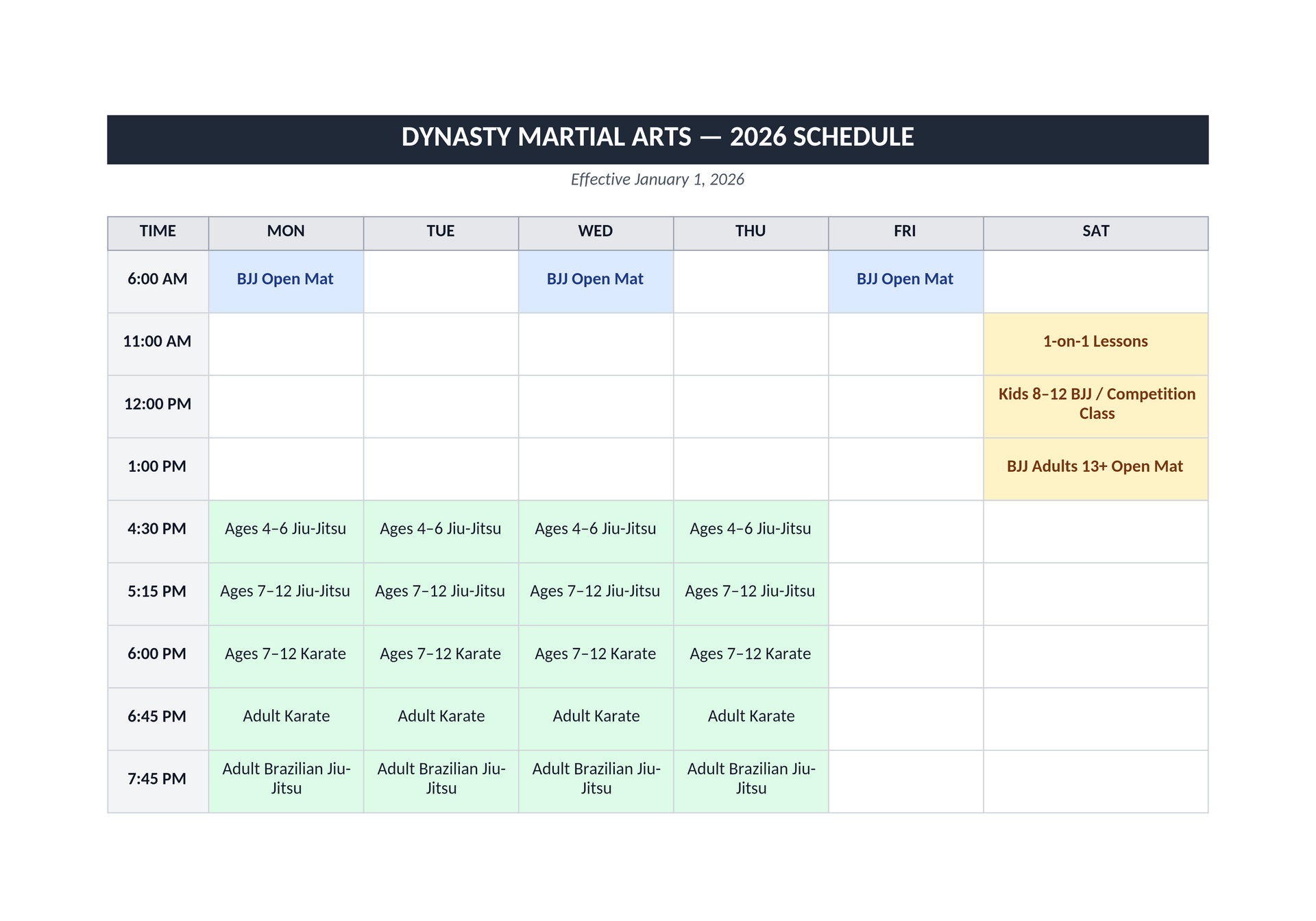The height and width of the screenshot is (921, 1316).
Task: Select Thursday's Adult Brazilian Jiu-Jitsu cell
Action: (751, 781)
